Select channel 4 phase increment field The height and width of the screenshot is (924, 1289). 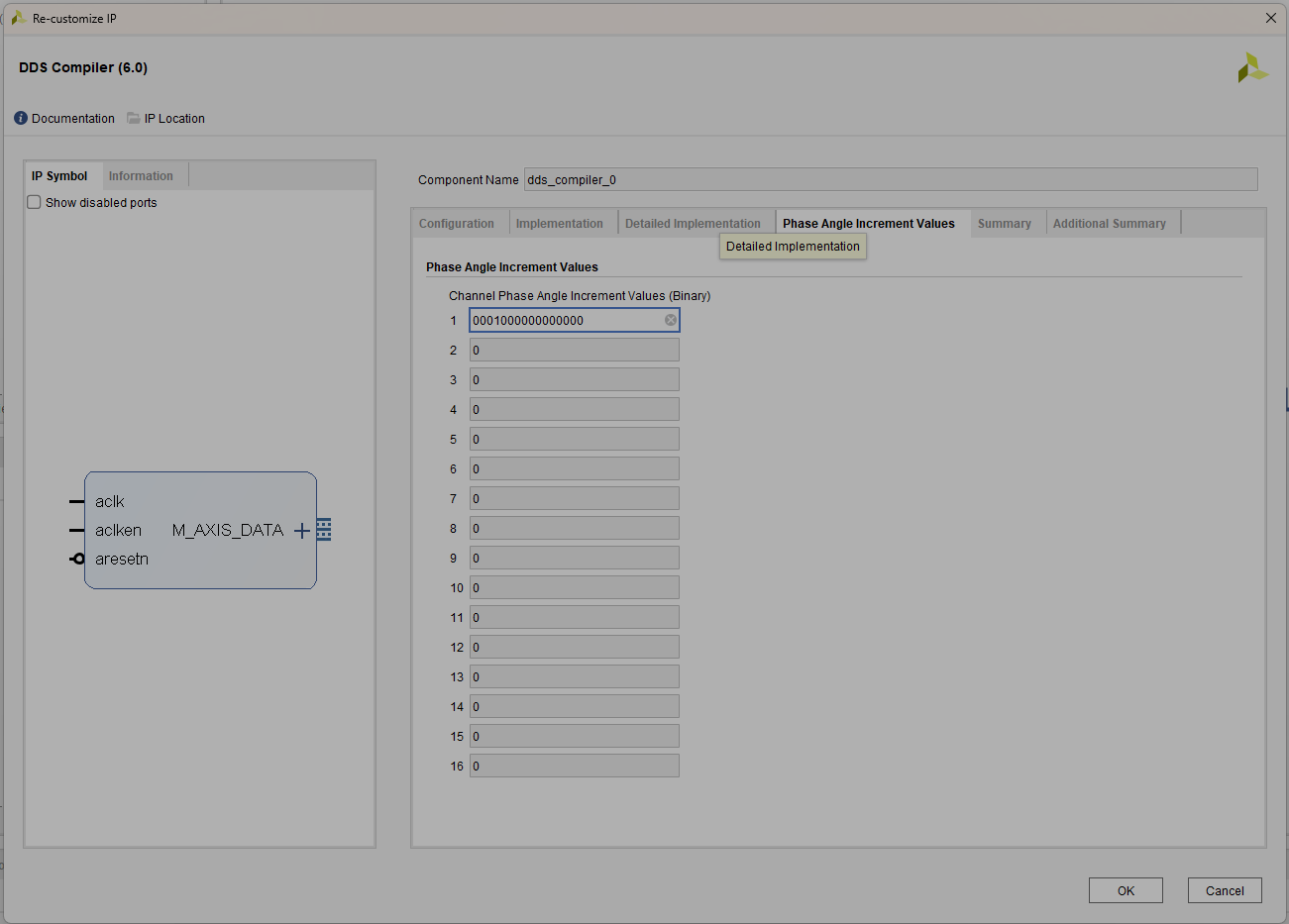[x=575, y=409]
